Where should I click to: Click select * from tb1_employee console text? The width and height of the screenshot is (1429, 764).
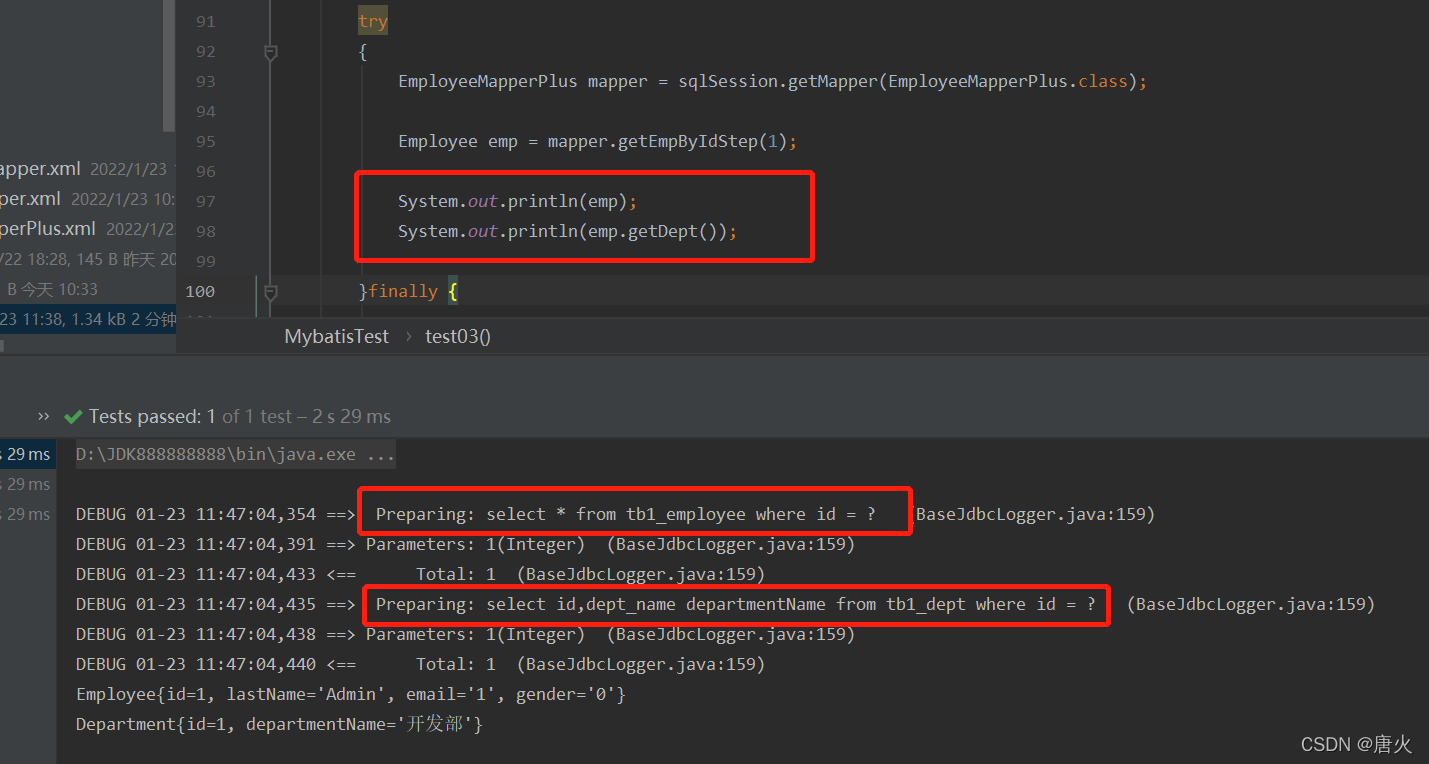(x=681, y=514)
